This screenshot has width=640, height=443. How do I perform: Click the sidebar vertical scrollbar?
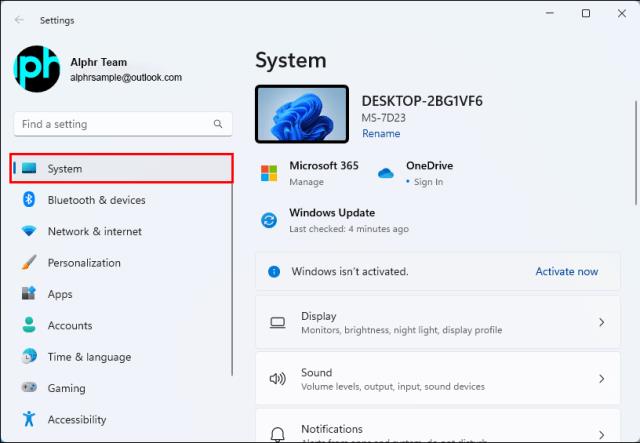pyautogui.click(x=232, y=279)
